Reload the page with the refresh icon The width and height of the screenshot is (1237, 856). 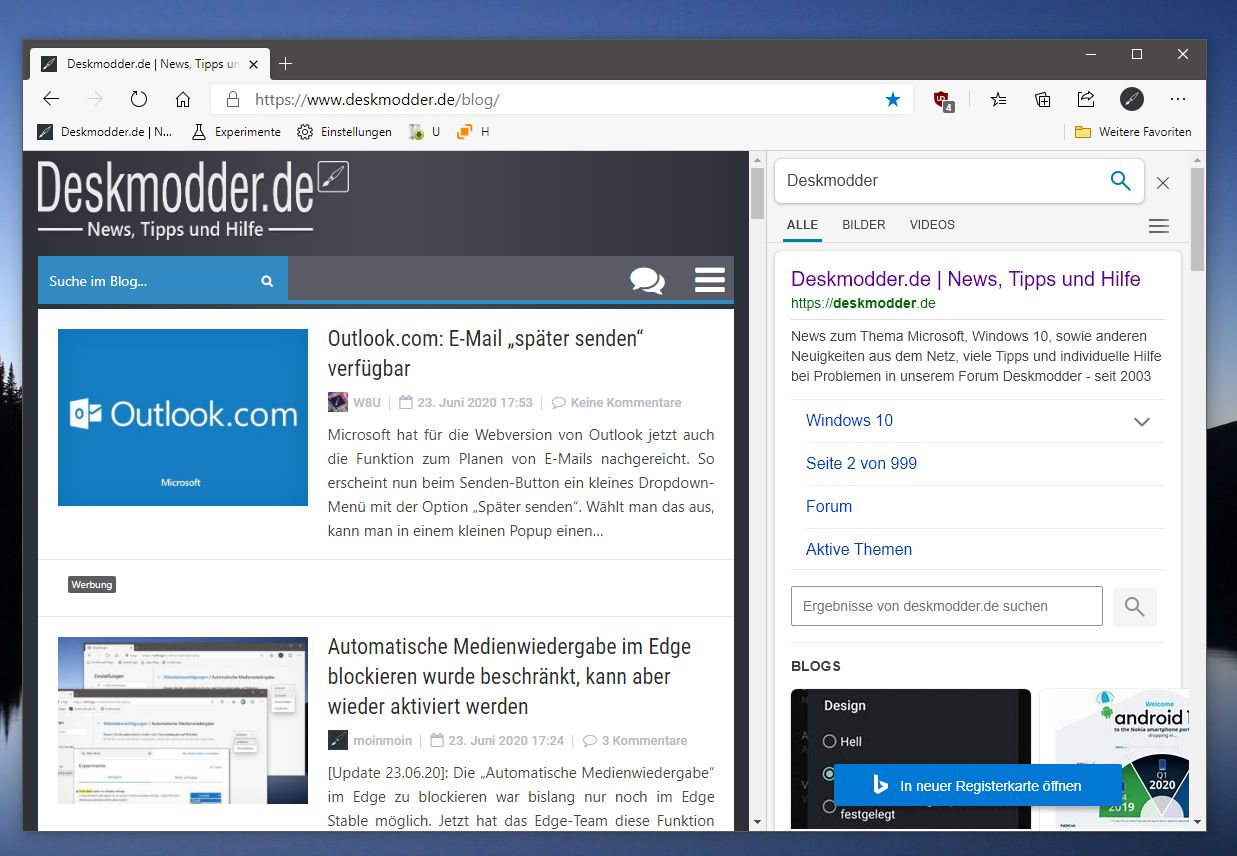coord(139,99)
